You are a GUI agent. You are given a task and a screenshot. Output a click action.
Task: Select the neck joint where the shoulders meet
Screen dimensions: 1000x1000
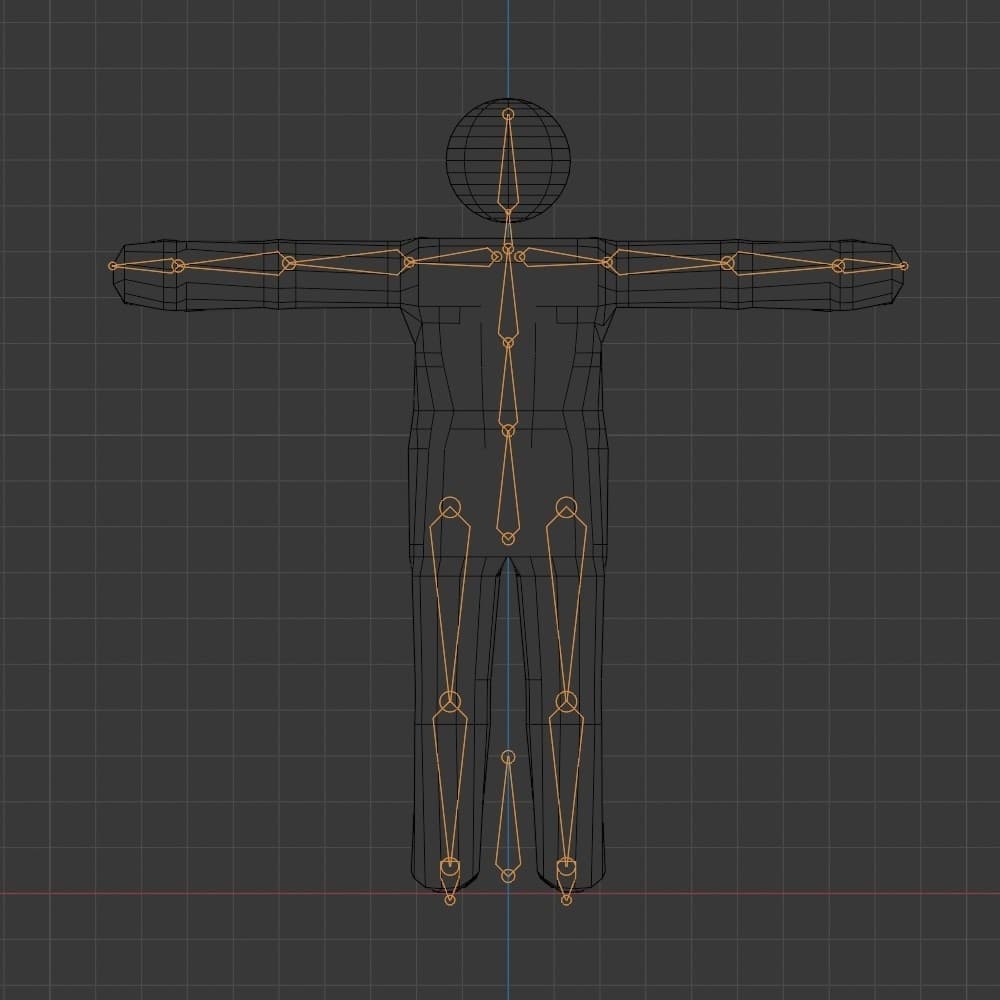pos(508,248)
